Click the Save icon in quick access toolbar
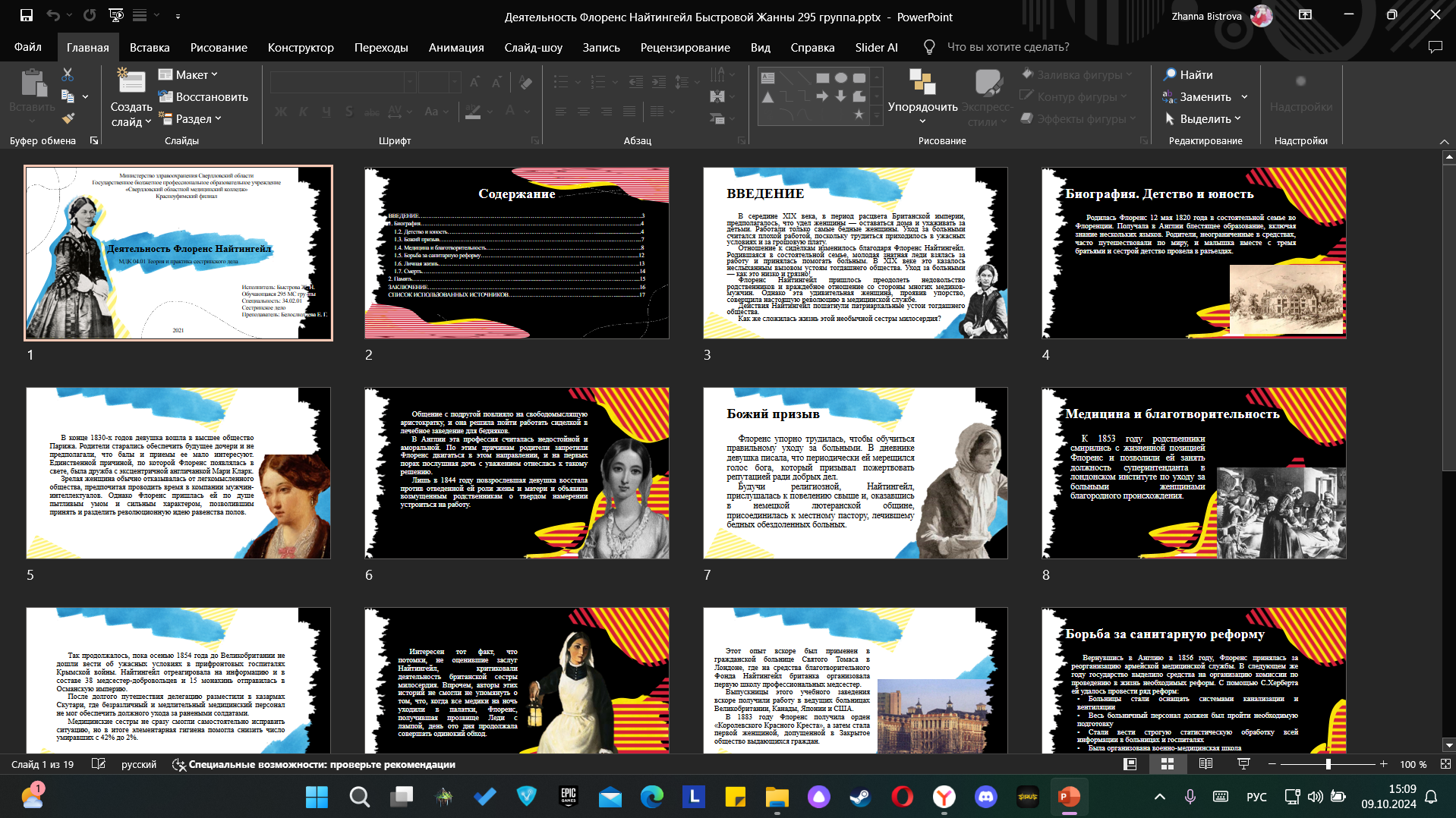This screenshot has height=818, width=1456. pyautogui.click(x=27, y=15)
